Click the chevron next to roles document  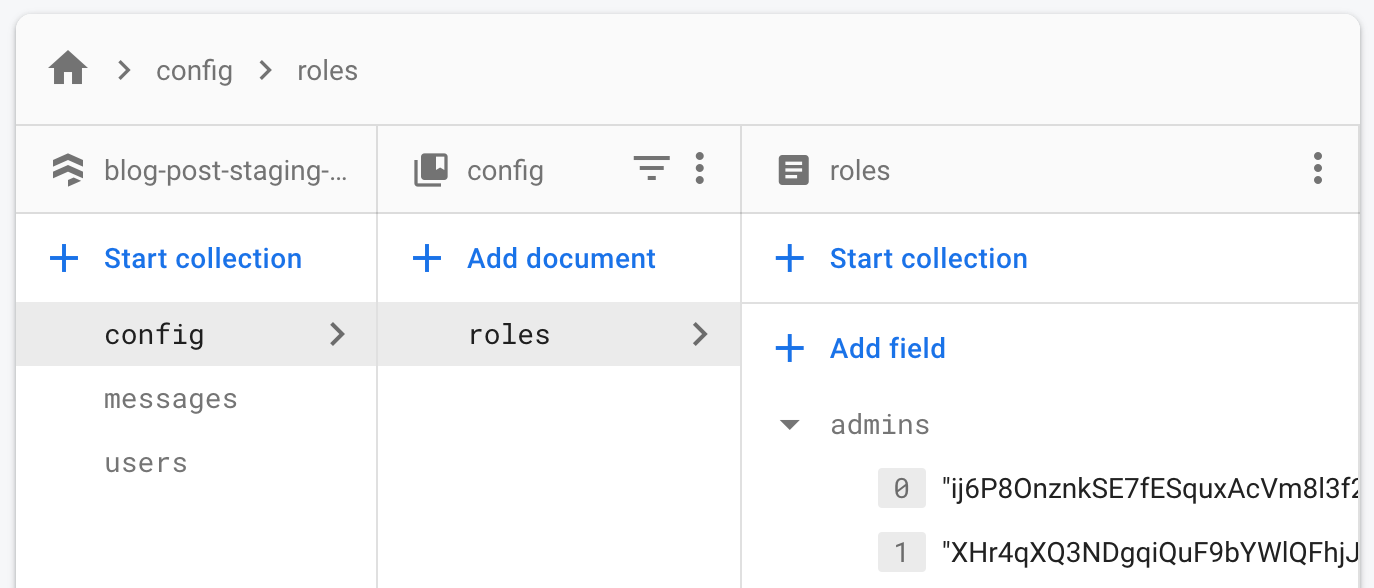coord(701,334)
